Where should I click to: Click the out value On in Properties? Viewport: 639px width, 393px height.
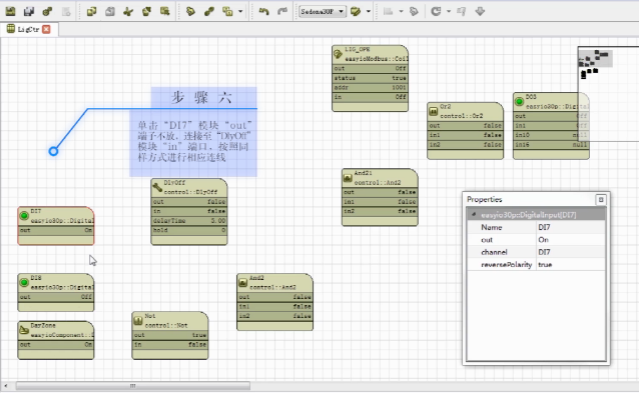pyautogui.click(x=571, y=240)
